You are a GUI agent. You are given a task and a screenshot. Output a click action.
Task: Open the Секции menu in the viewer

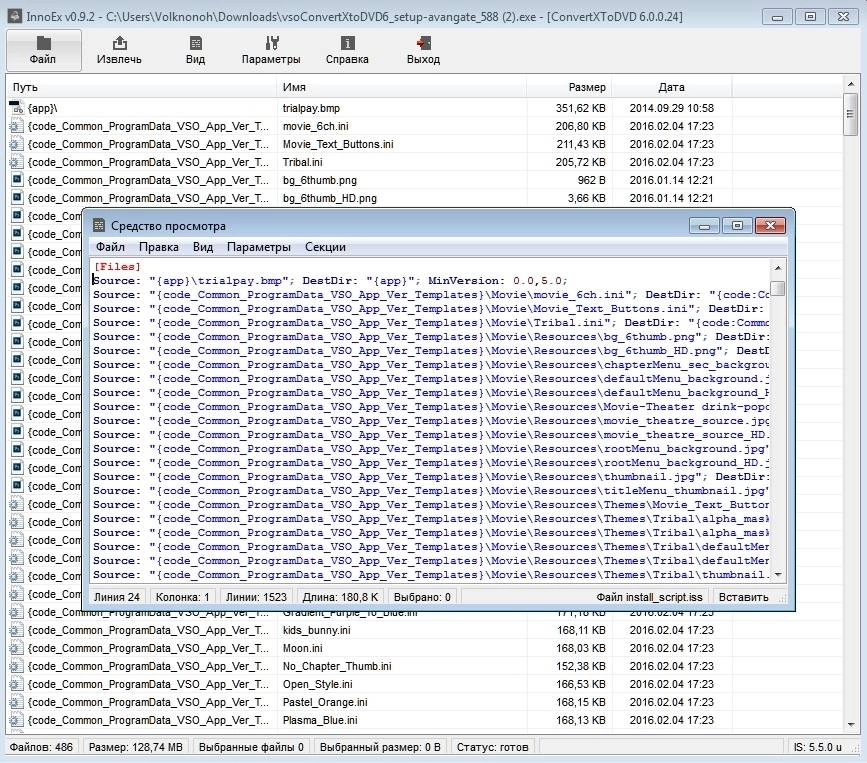pyautogui.click(x=325, y=247)
